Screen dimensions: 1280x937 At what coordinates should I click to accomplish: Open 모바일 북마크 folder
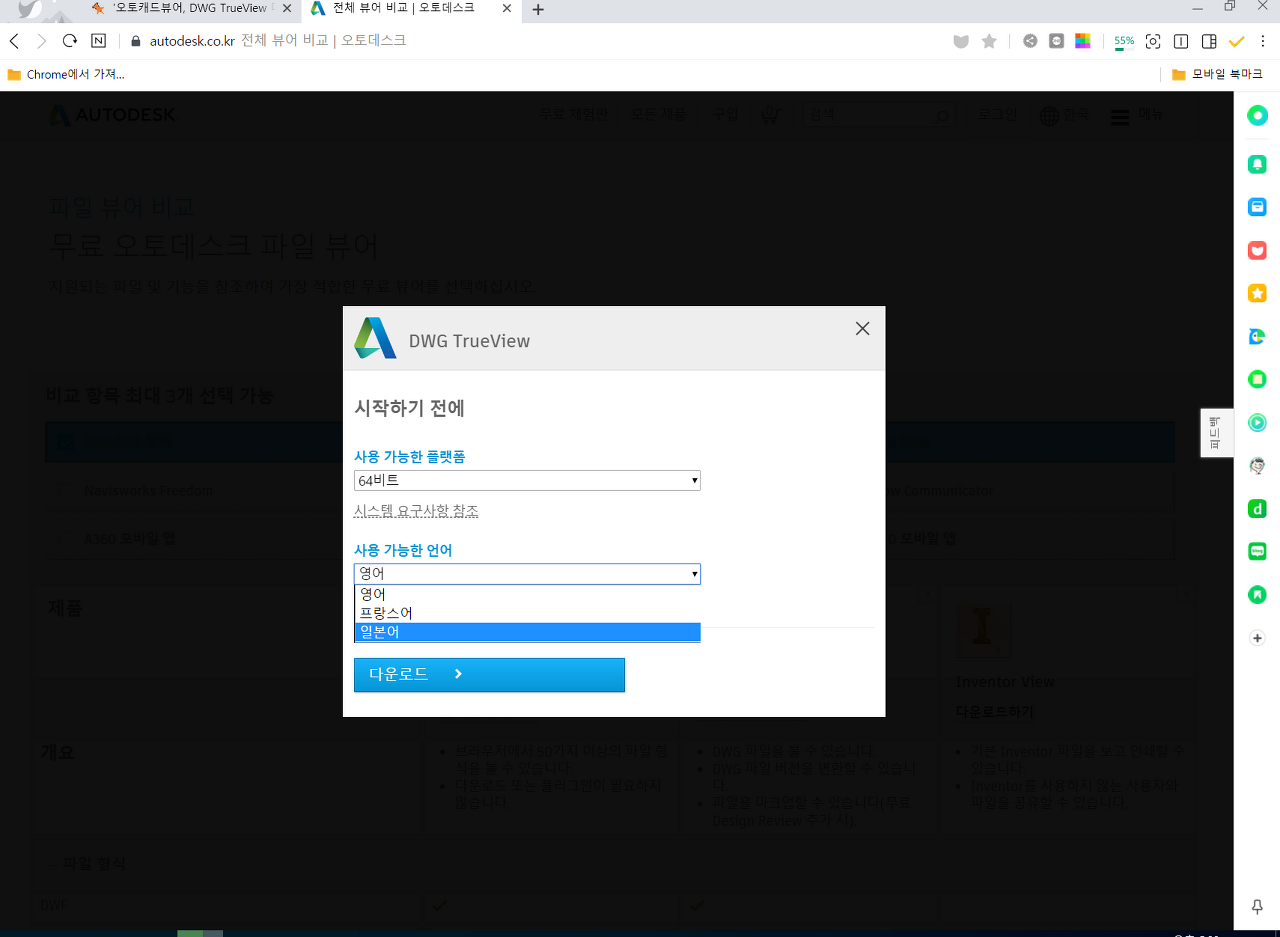tap(1219, 74)
